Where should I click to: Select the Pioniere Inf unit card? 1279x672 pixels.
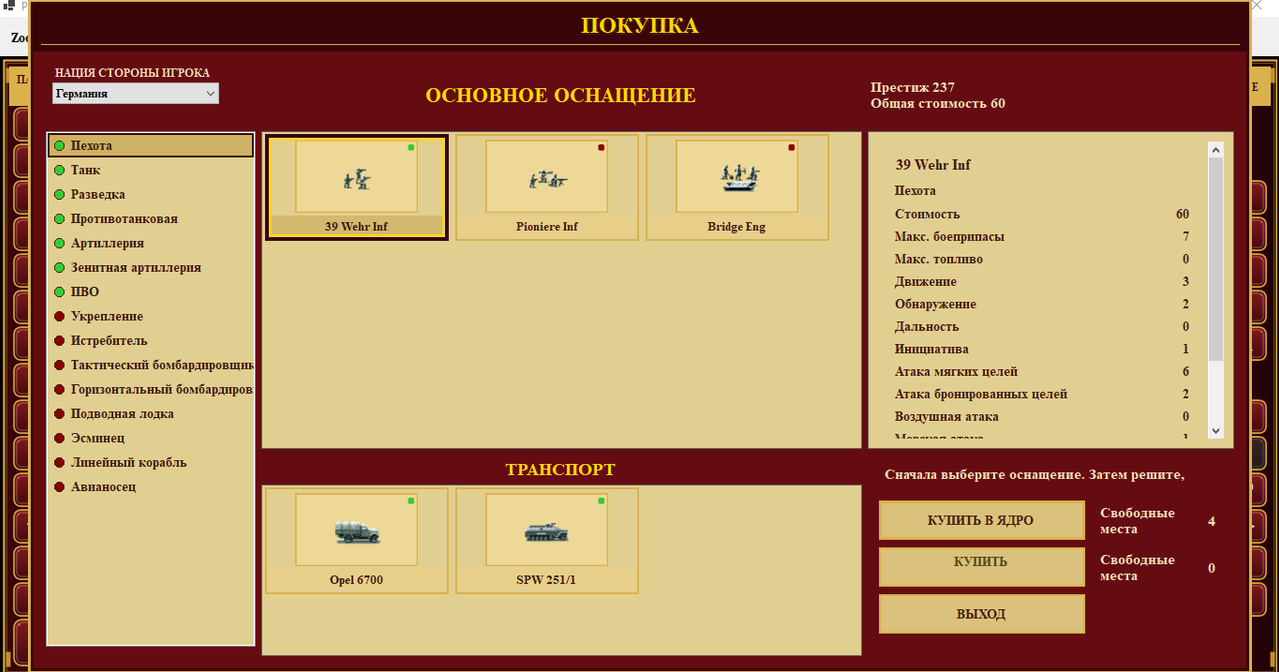(547, 188)
